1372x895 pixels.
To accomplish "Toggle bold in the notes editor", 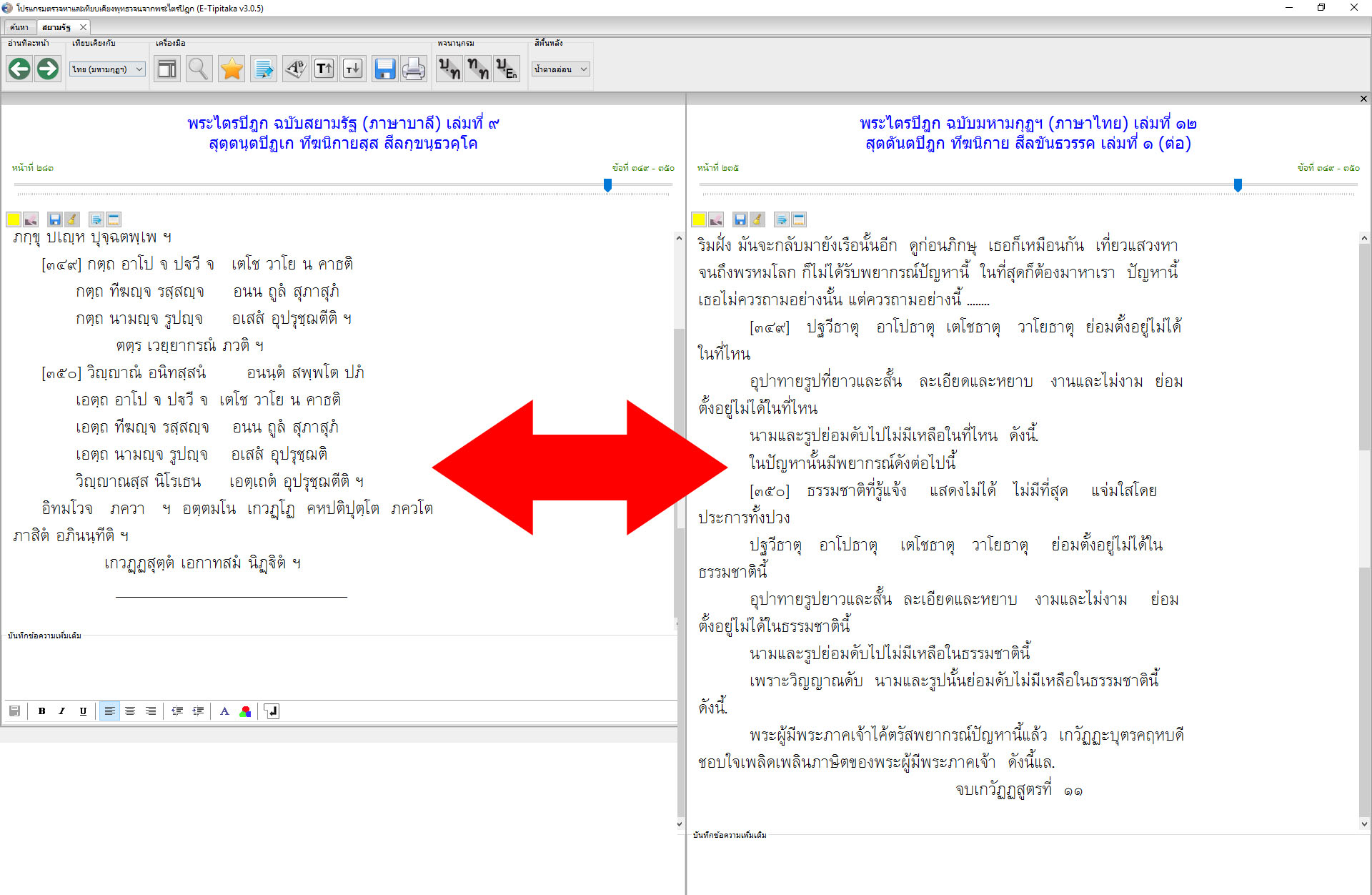I will coord(41,711).
